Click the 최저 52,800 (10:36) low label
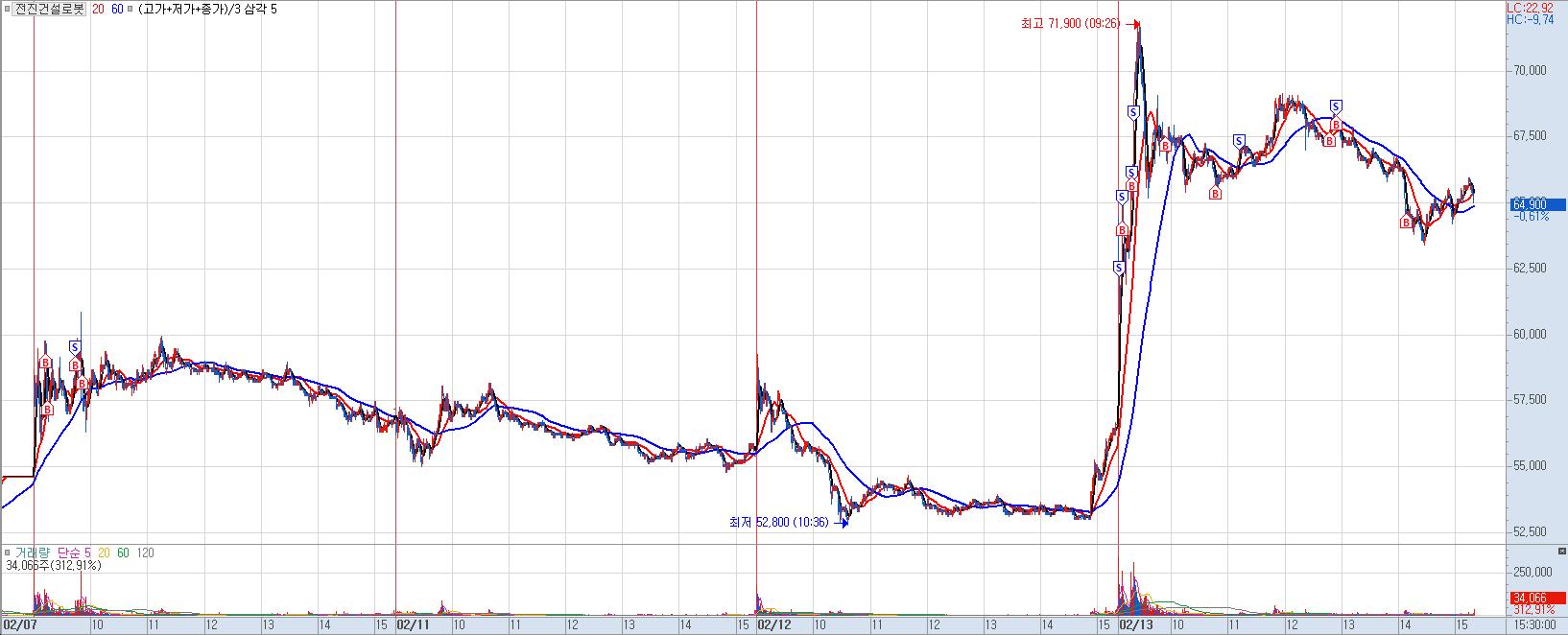The height and width of the screenshot is (635, 1568). coord(778,523)
